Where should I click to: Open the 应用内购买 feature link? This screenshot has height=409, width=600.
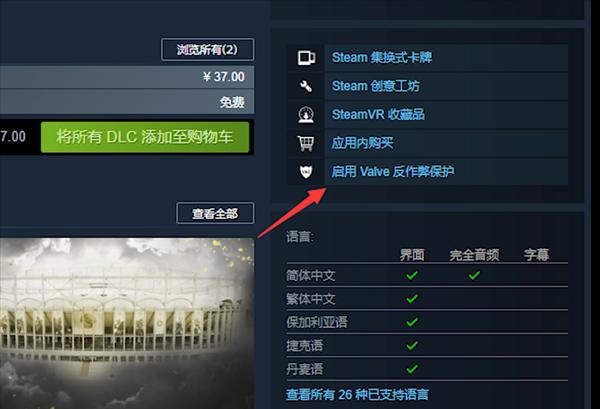point(362,143)
